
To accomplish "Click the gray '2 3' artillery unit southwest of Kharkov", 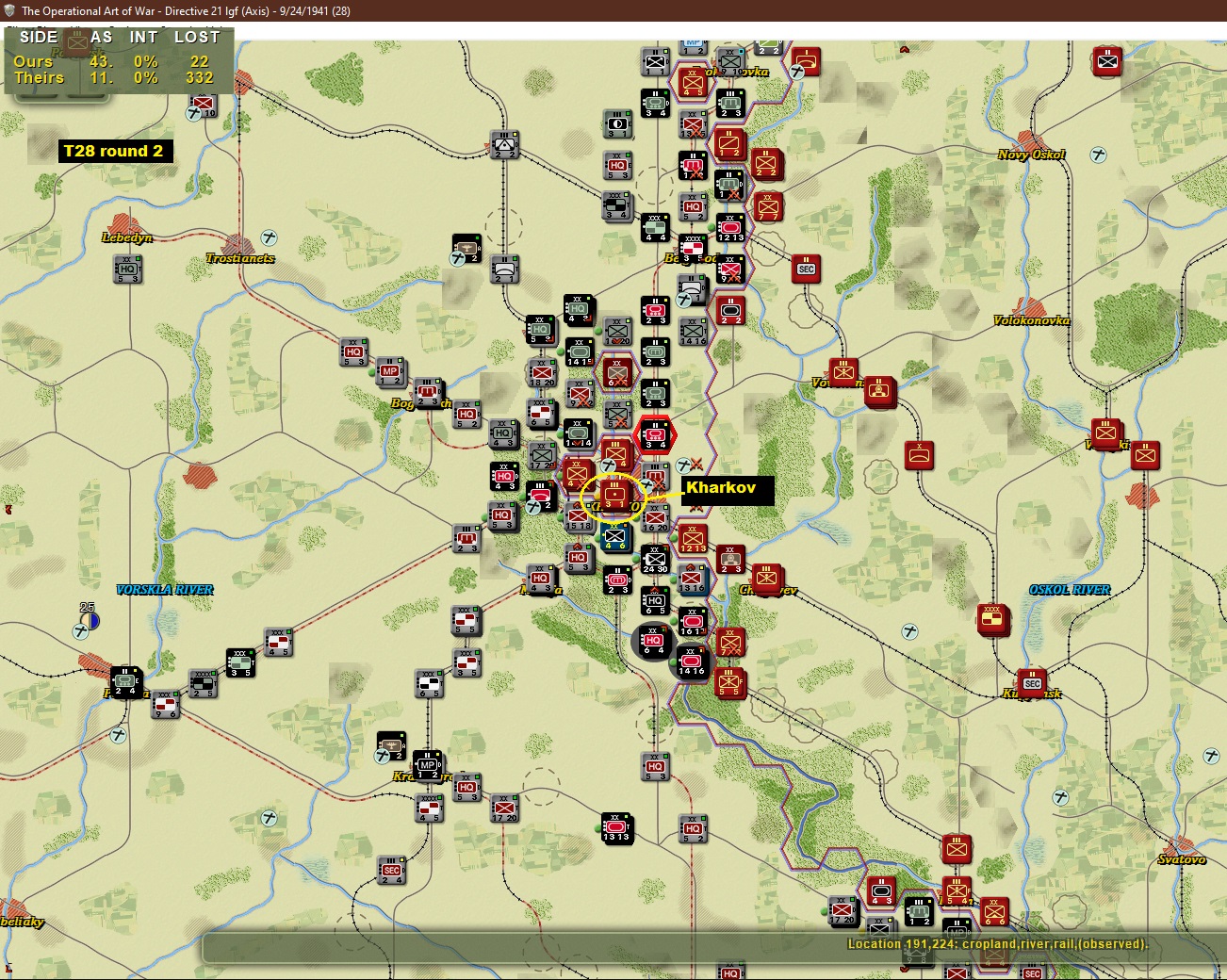I will [466, 538].
